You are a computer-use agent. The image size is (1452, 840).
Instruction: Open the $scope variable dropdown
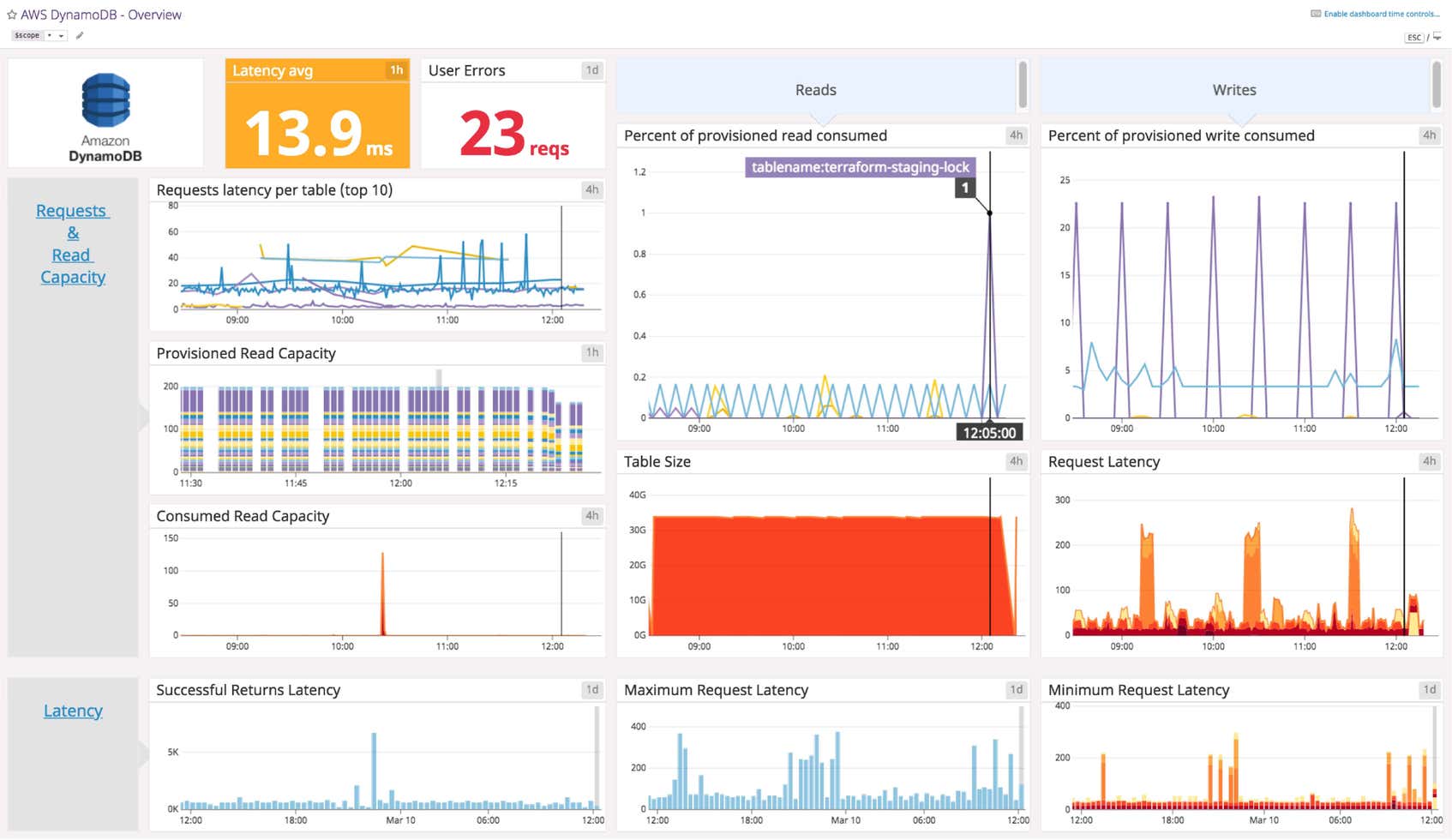[59, 35]
